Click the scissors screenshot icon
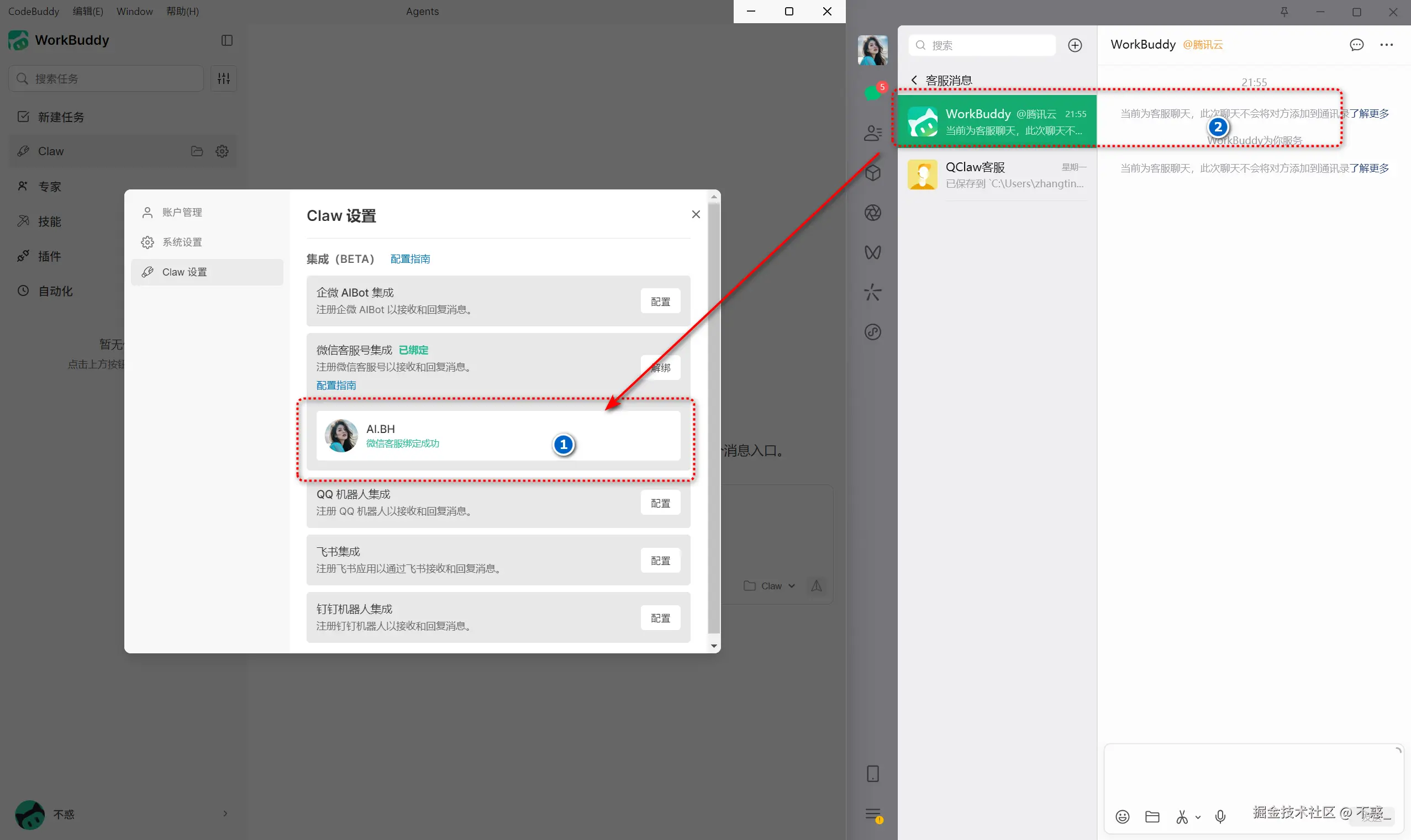Image resolution: width=1411 pixels, height=840 pixels. (x=1181, y=816)
